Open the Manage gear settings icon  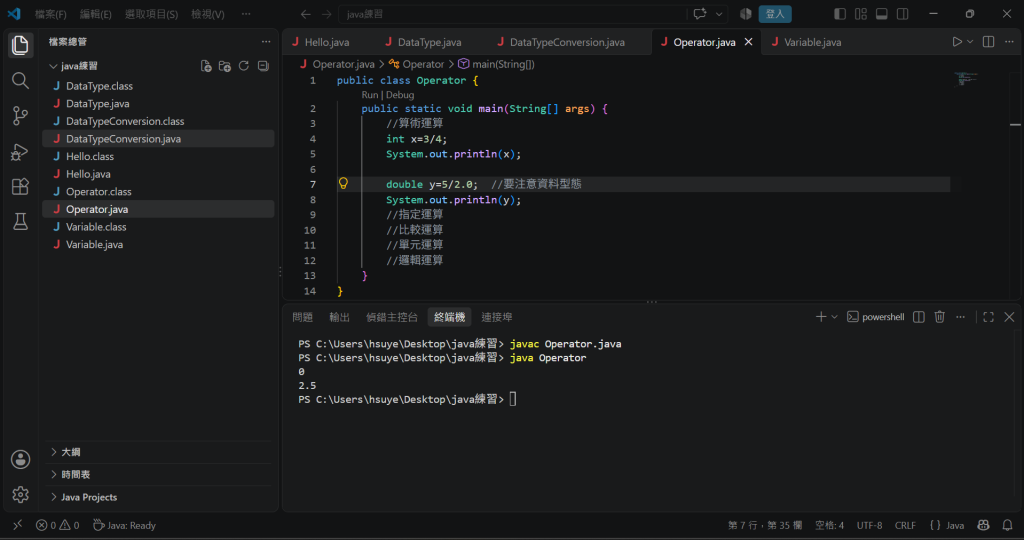tap(20, 494)
